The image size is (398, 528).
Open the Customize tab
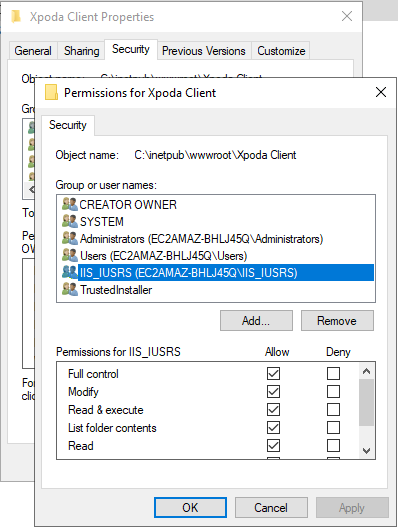[281, 51]
